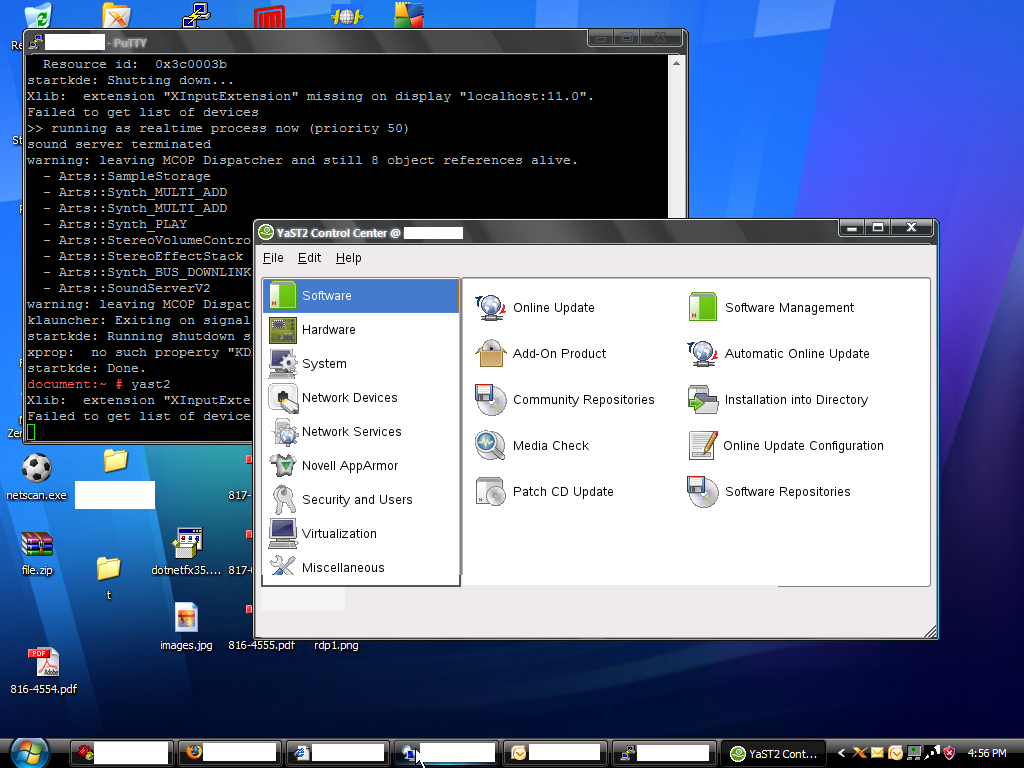The image size is (1024, 768).
Task: Open Community Repositories module
Action: 565,400
